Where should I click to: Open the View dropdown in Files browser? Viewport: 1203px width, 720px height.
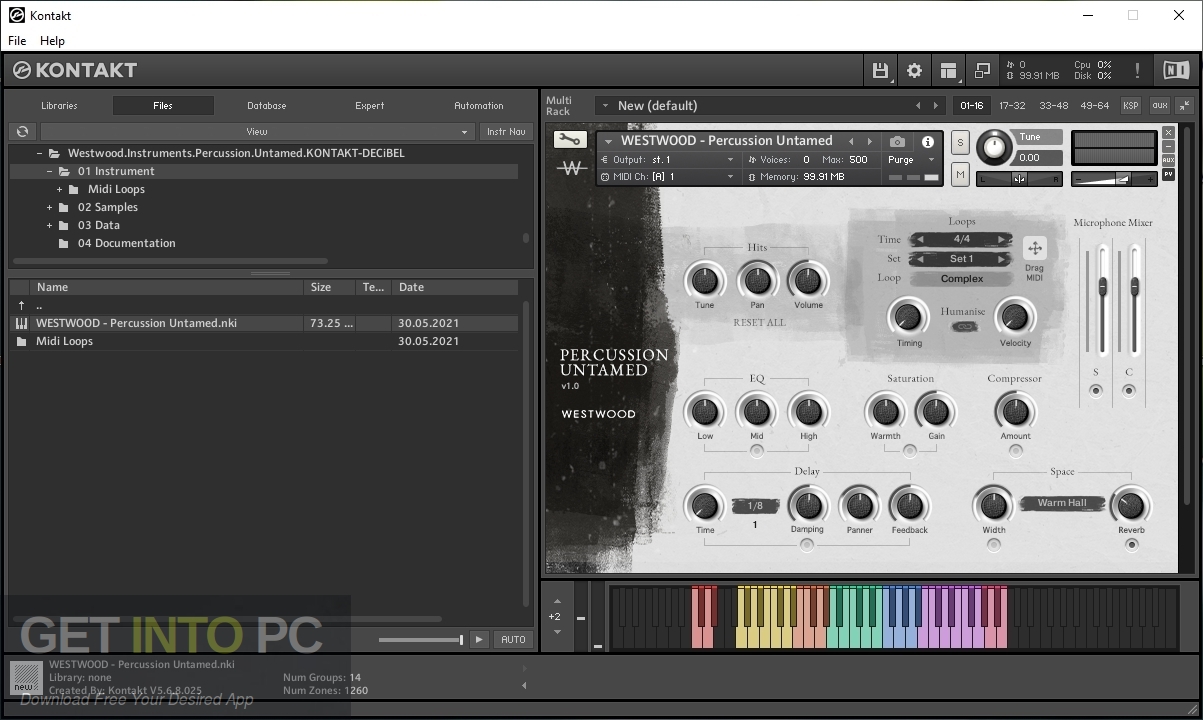258,131
